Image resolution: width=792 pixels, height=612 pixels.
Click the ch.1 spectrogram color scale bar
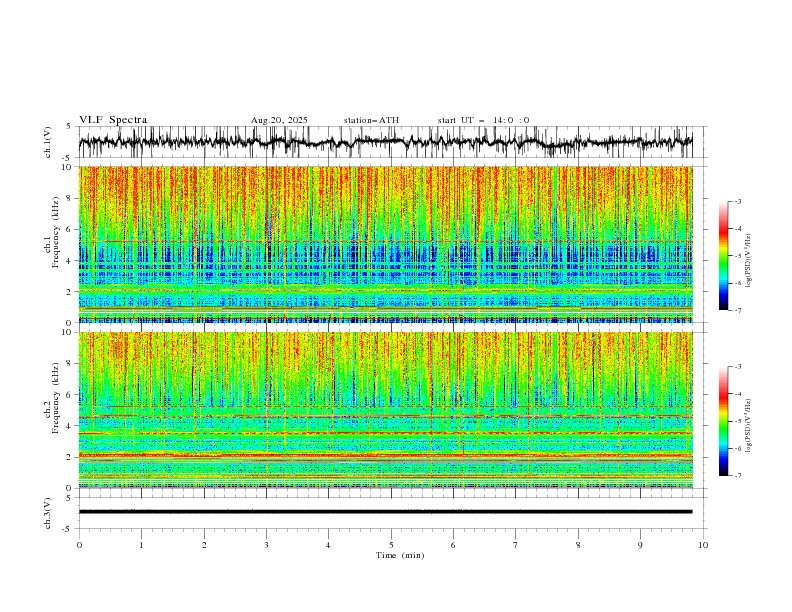click(723, 256)
